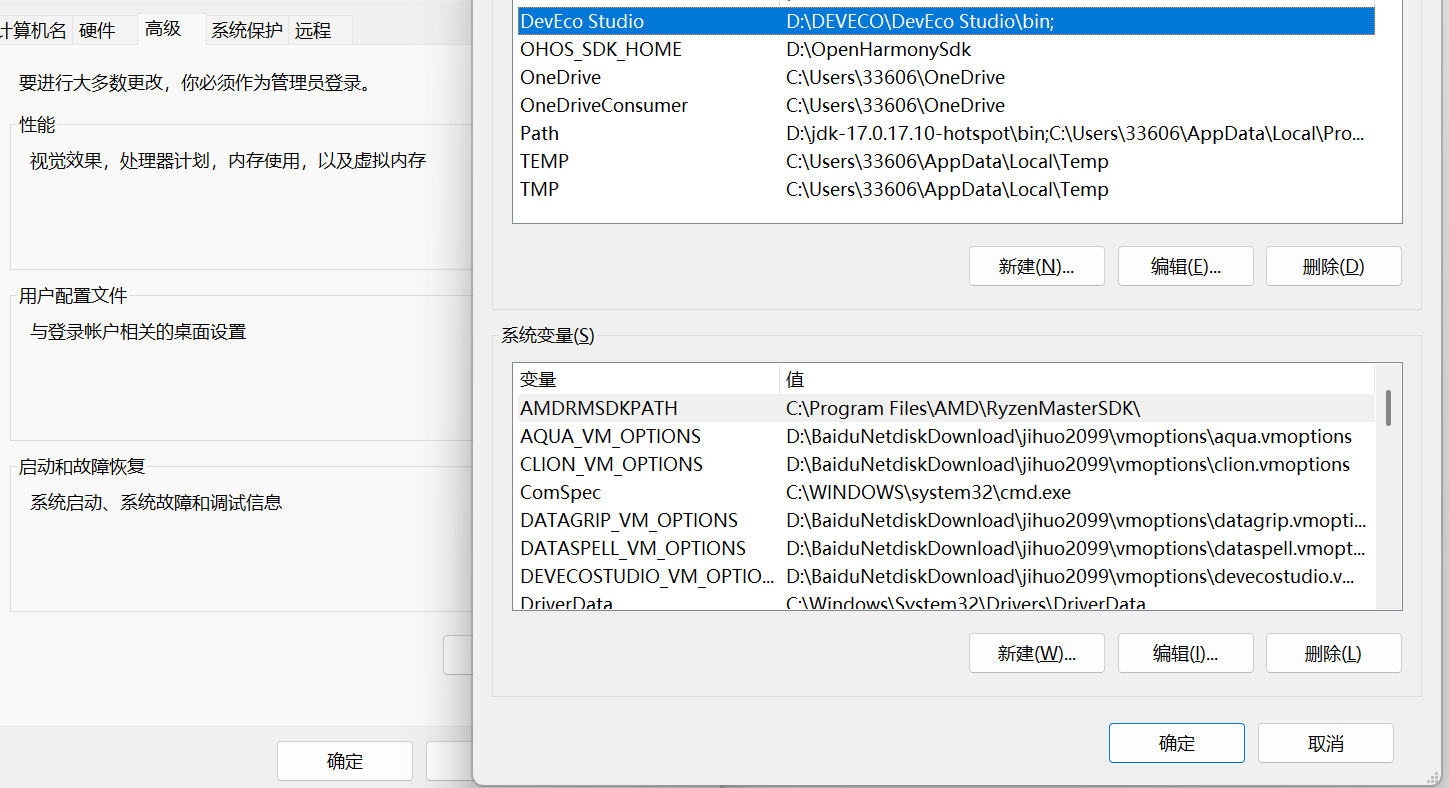Image resolution: width=1449 pixels, height=788 pixels.
Task: Click the C:\WINDOWS\system32\cmd.exe value cell
Action: tap(928, 492)
